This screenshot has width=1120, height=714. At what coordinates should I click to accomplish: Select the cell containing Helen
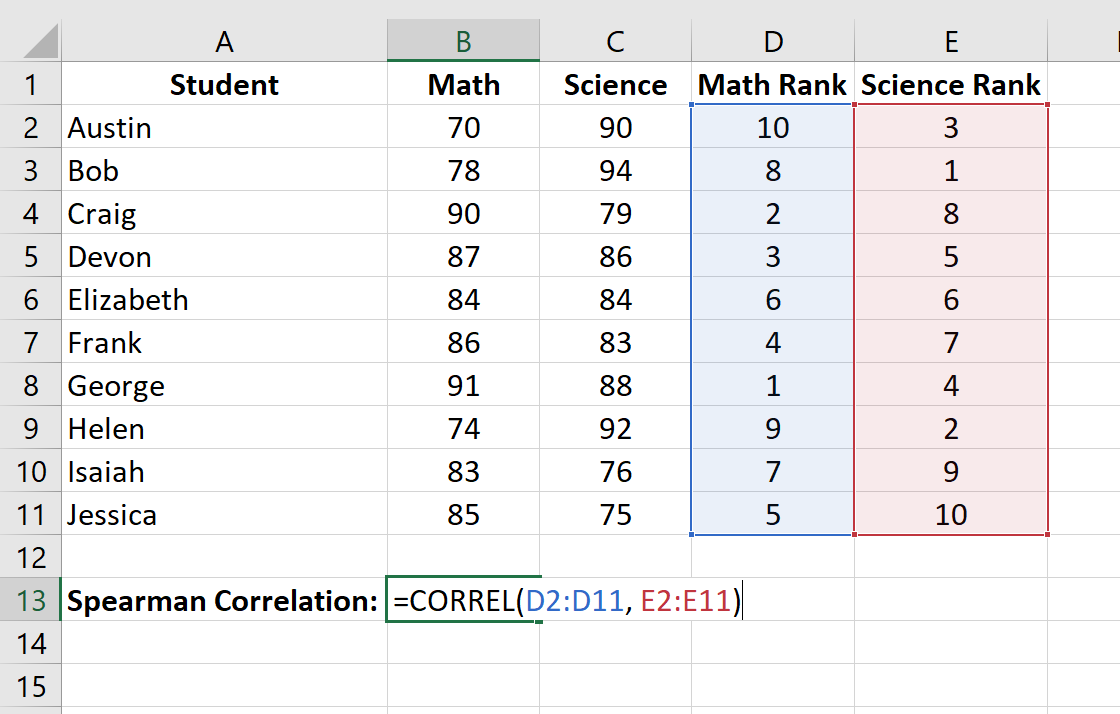(x=224, y=428)
